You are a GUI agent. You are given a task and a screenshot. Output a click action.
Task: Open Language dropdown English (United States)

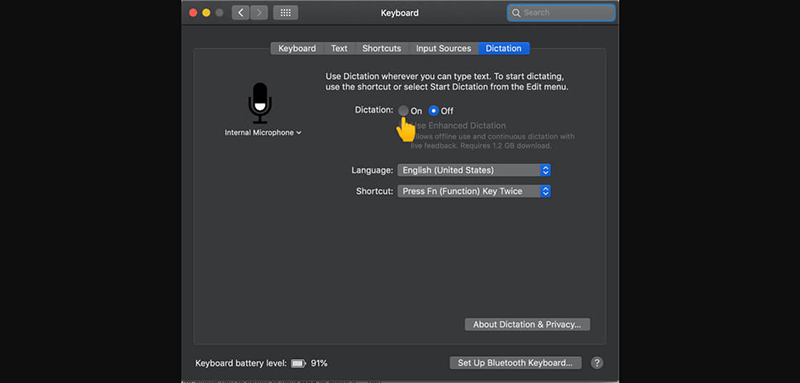(x=474, y=170)
